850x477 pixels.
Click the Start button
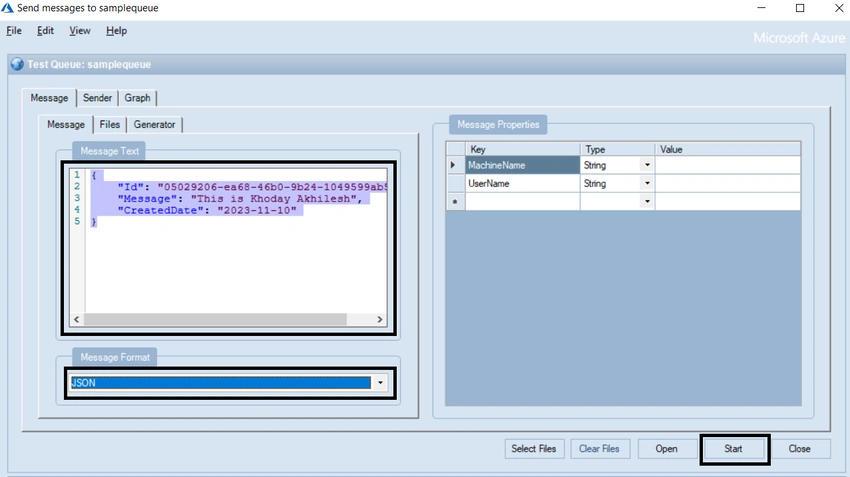click(733, 449)
